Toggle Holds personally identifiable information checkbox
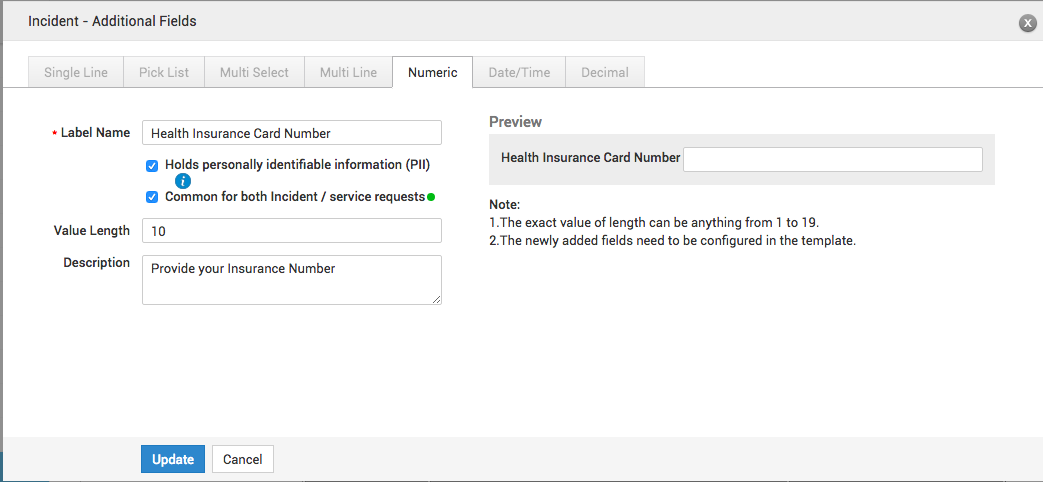 [x=152, y=165]
